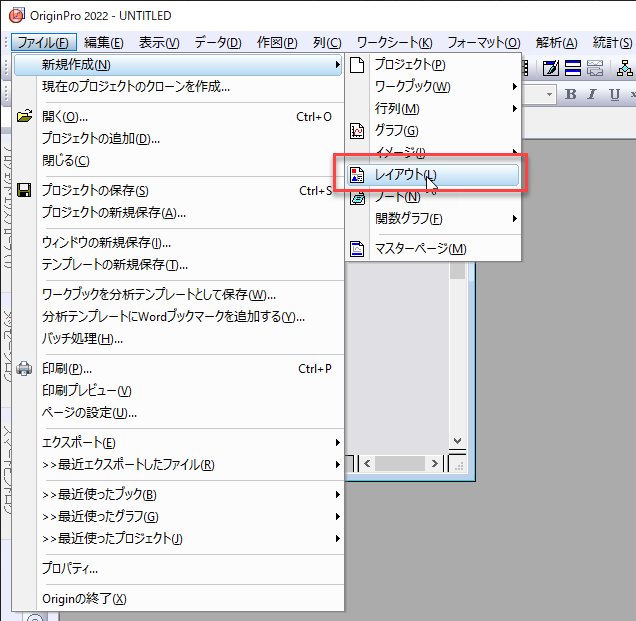Image resolution: width=636 pixels, height=621 pixels.
Task: Select 分析テンプレートにWordブックマークを追加する(Y)
Action: [178, 316]
